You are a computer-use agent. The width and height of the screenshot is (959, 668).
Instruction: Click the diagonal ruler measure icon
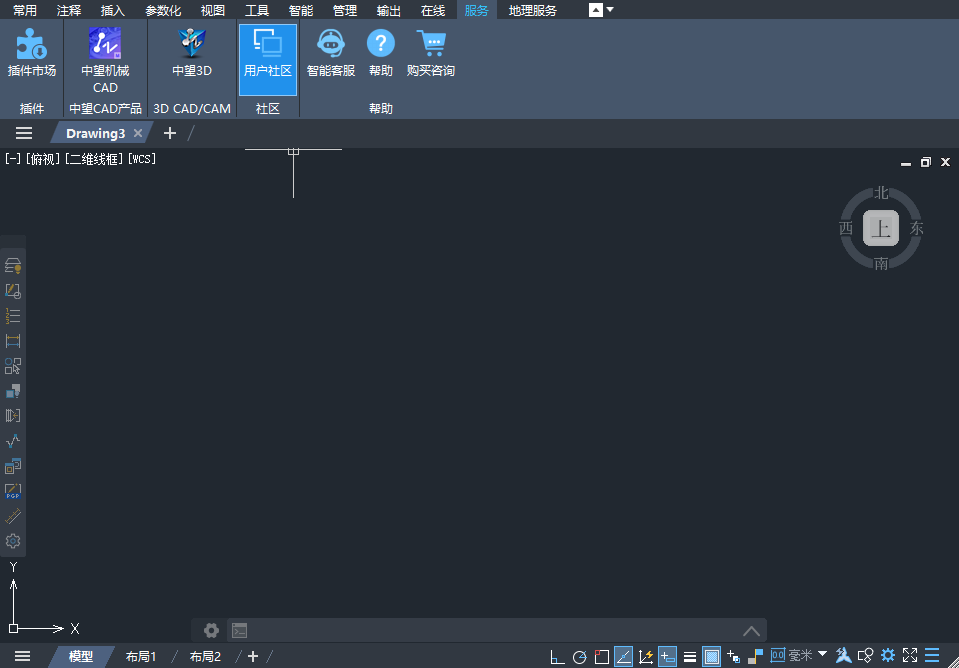(x=13, y=516)
